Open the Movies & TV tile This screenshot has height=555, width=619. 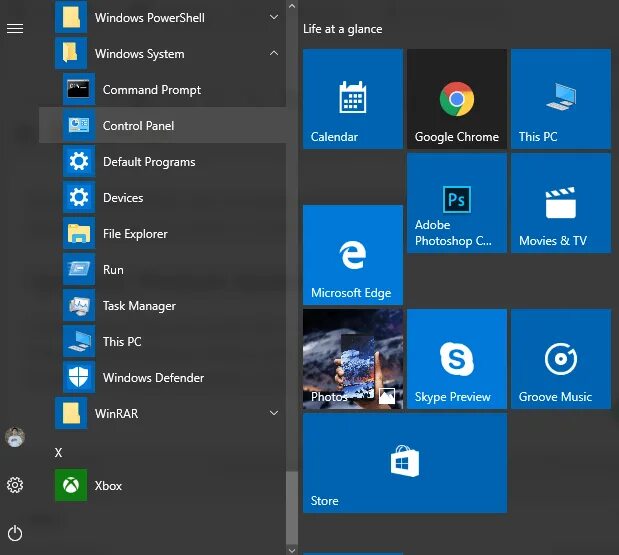click(561, 203)
